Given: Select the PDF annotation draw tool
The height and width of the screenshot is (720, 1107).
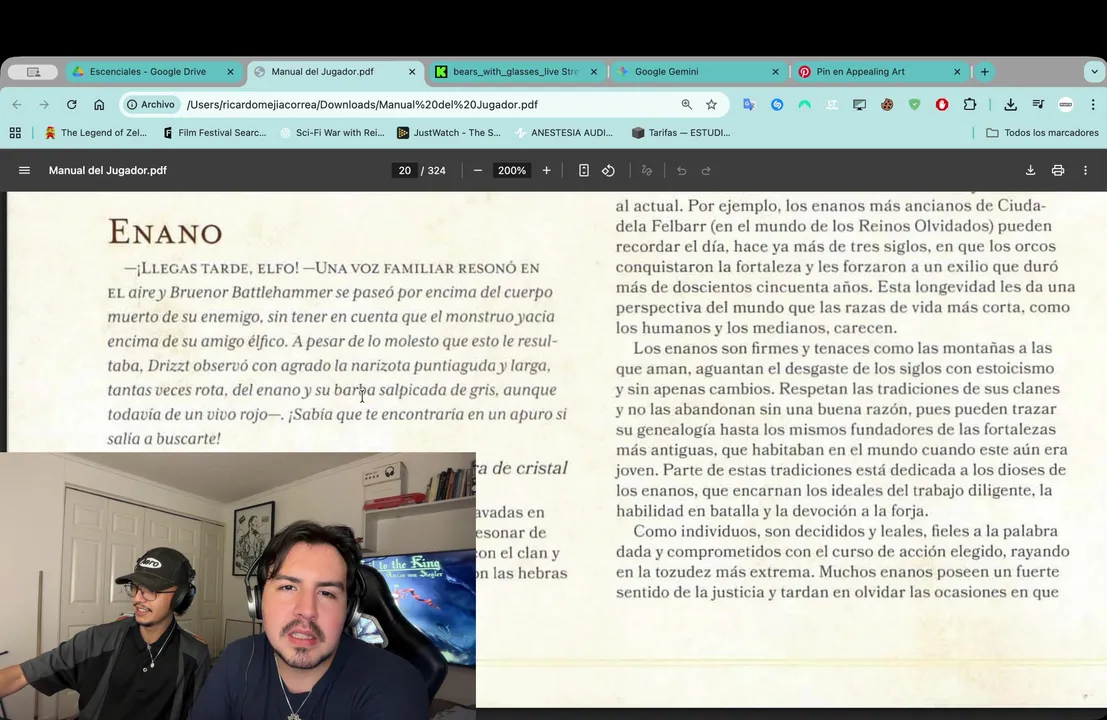Looking at the screenshot, I should pyautogui.click(x=647, y=170).
